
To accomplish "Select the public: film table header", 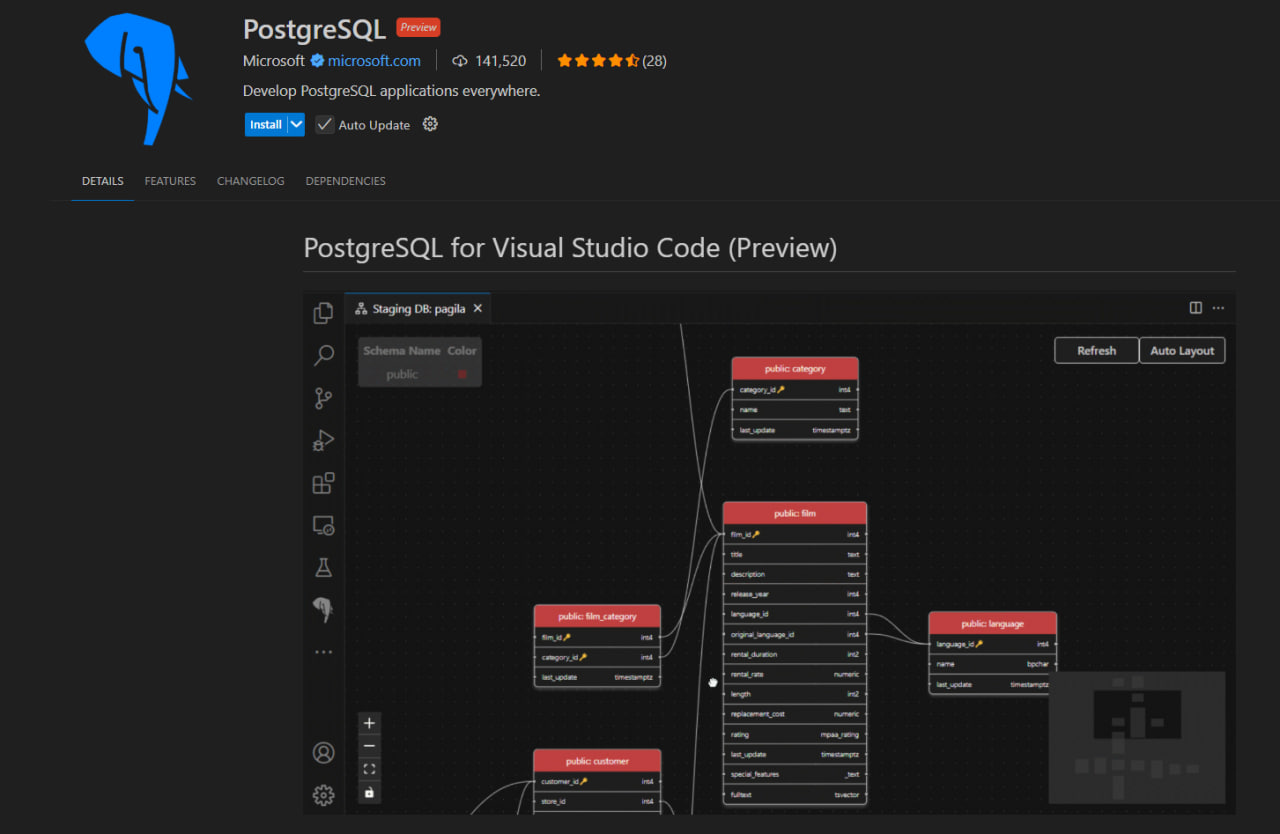I will click(x=795, y=513).
